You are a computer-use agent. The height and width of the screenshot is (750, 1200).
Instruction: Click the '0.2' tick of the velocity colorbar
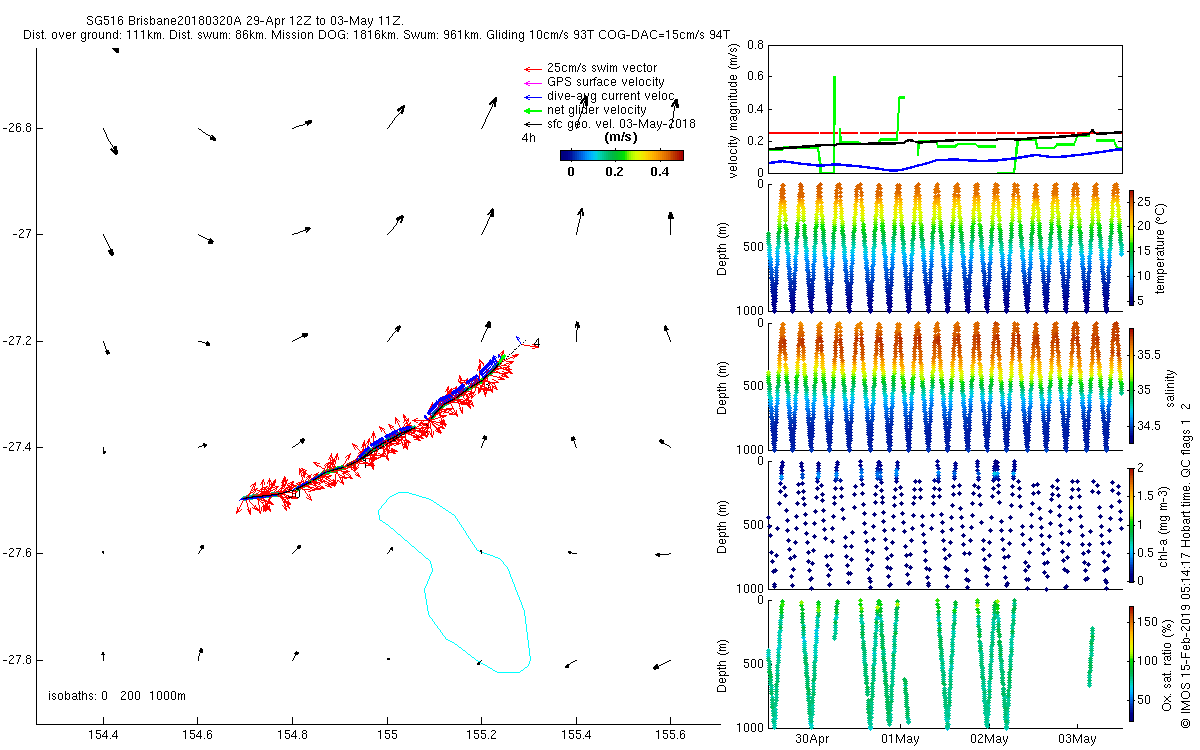614,171
